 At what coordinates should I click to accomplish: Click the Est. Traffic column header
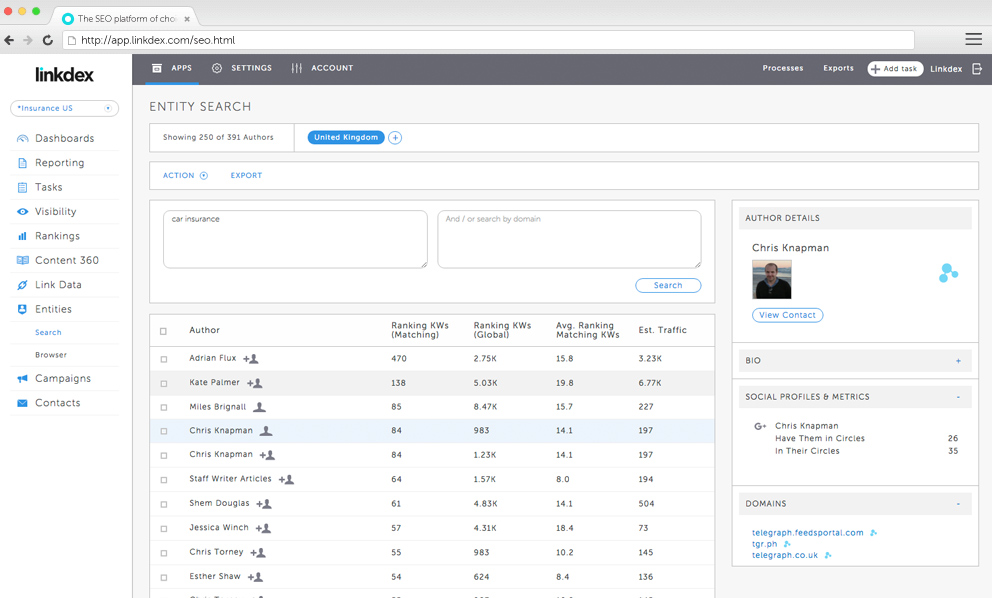[x=662, y=330]
